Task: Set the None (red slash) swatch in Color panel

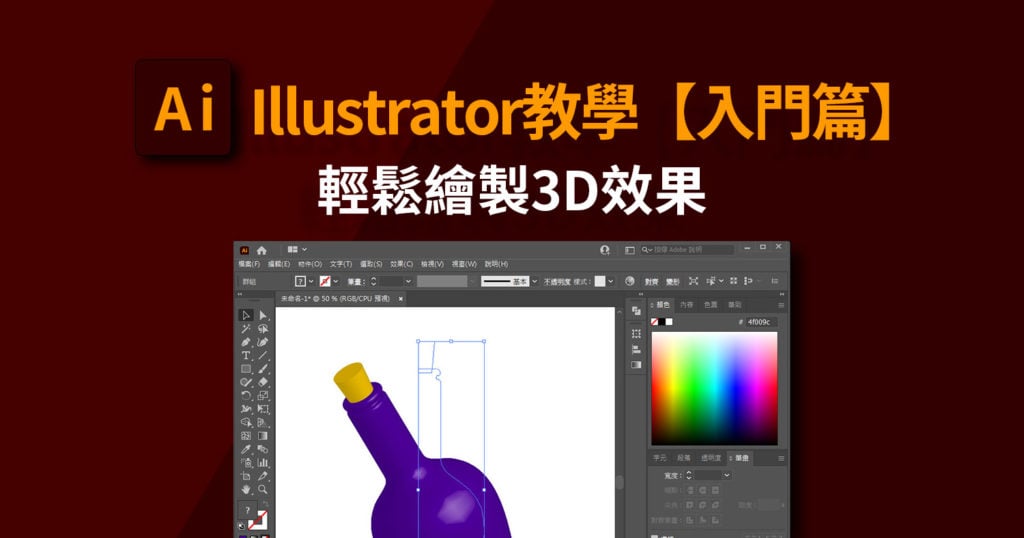Action: pyautogui.click(x=654, y=322)
